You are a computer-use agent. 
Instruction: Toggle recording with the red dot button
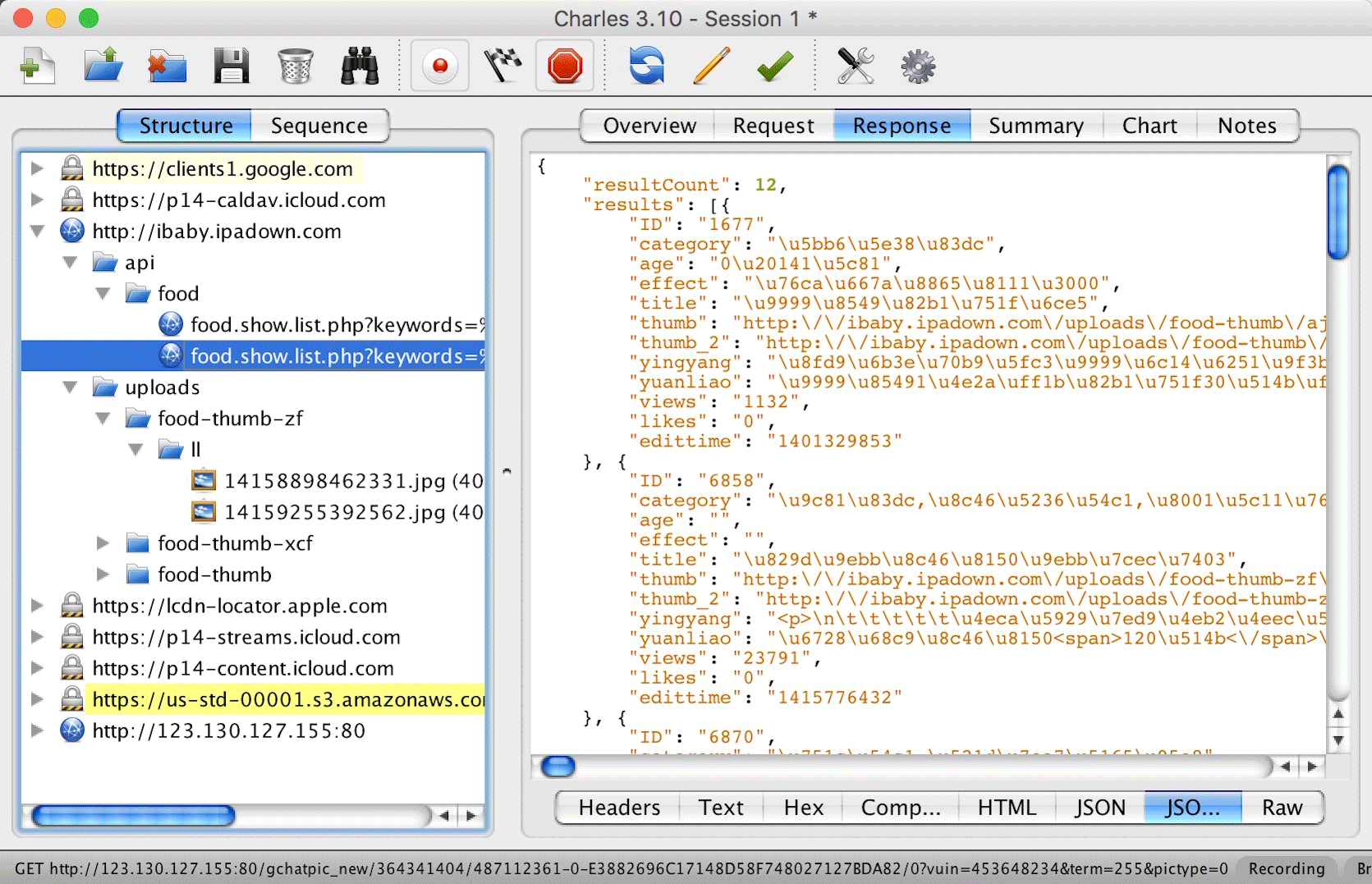point(440,66)
